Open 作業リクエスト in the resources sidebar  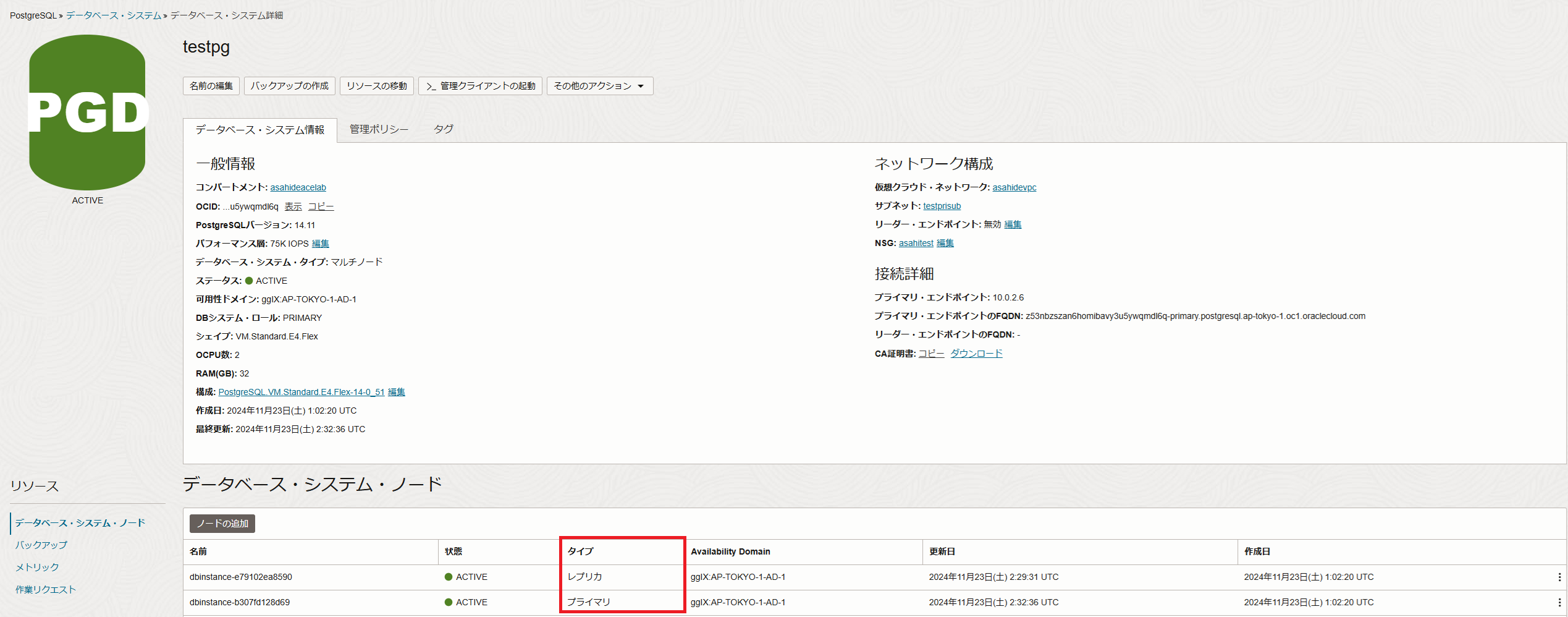coord(46,589)
